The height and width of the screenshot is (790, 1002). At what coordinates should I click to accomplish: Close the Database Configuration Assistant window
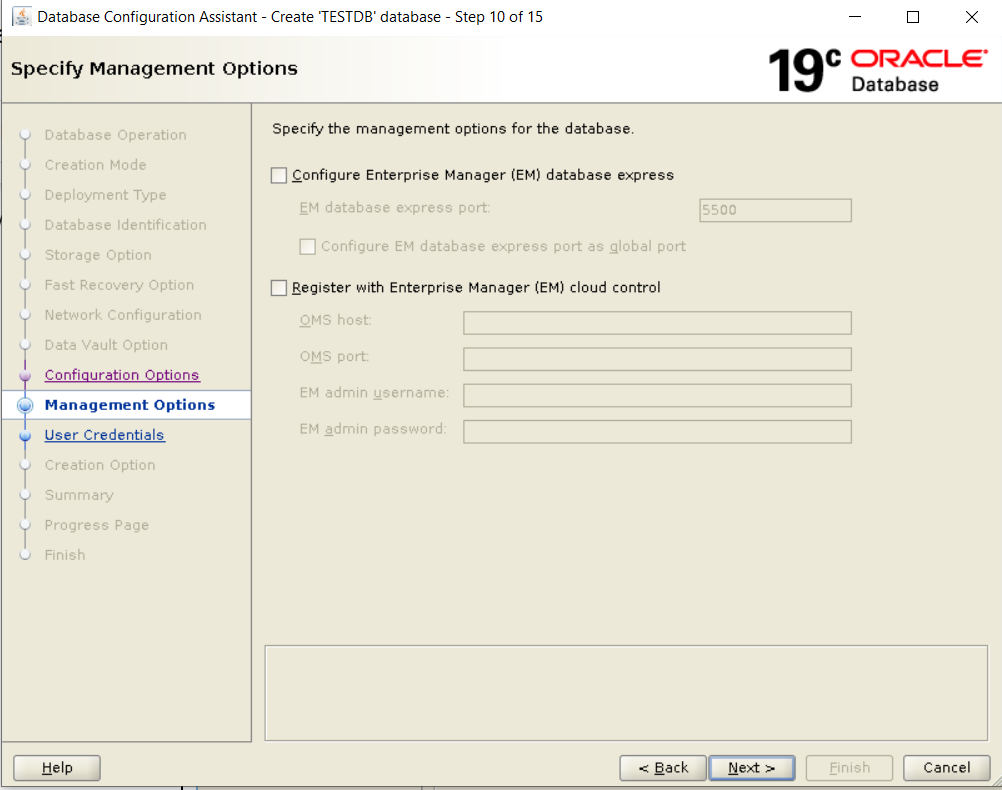tap(972, 17)
